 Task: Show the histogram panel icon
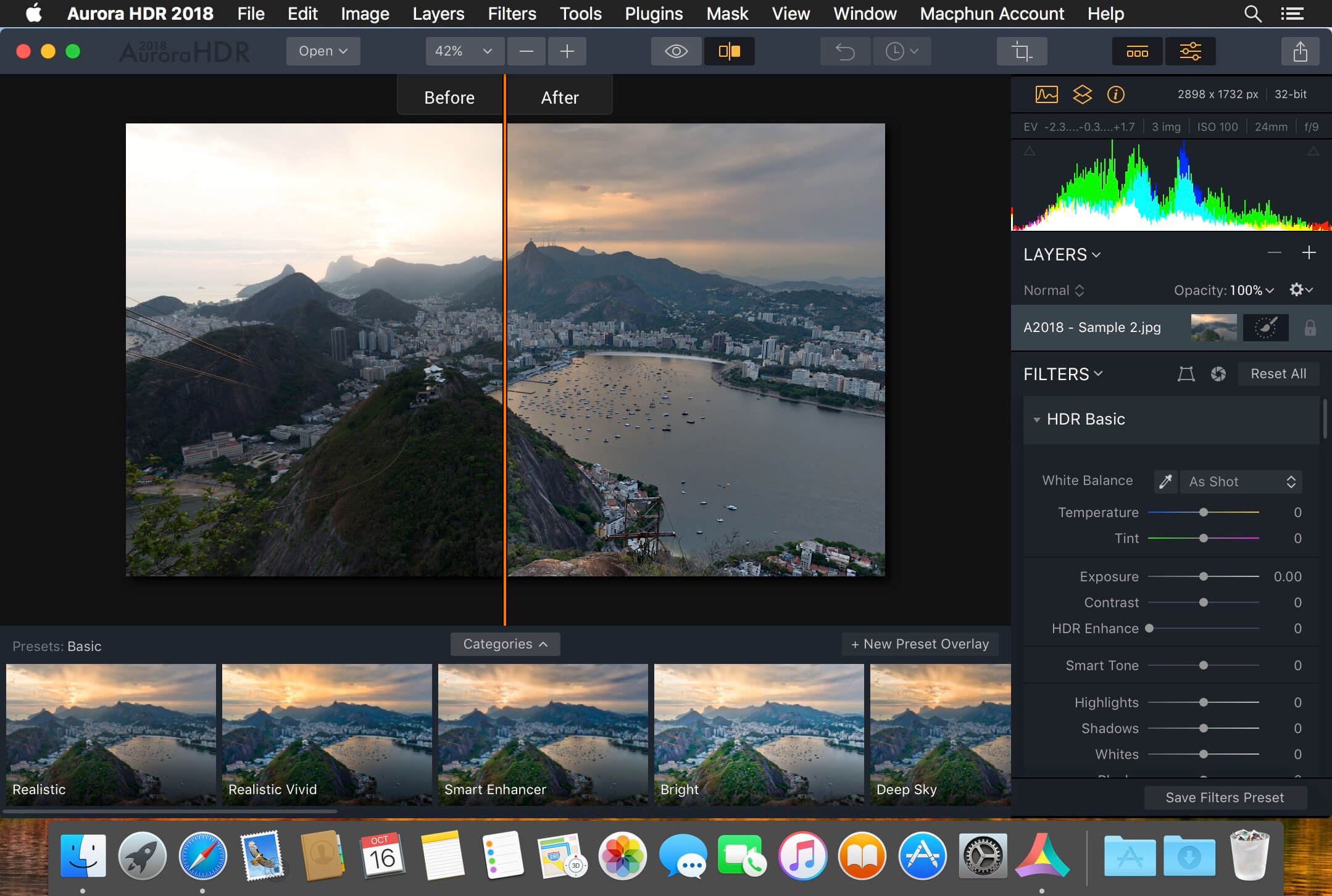1046,94
